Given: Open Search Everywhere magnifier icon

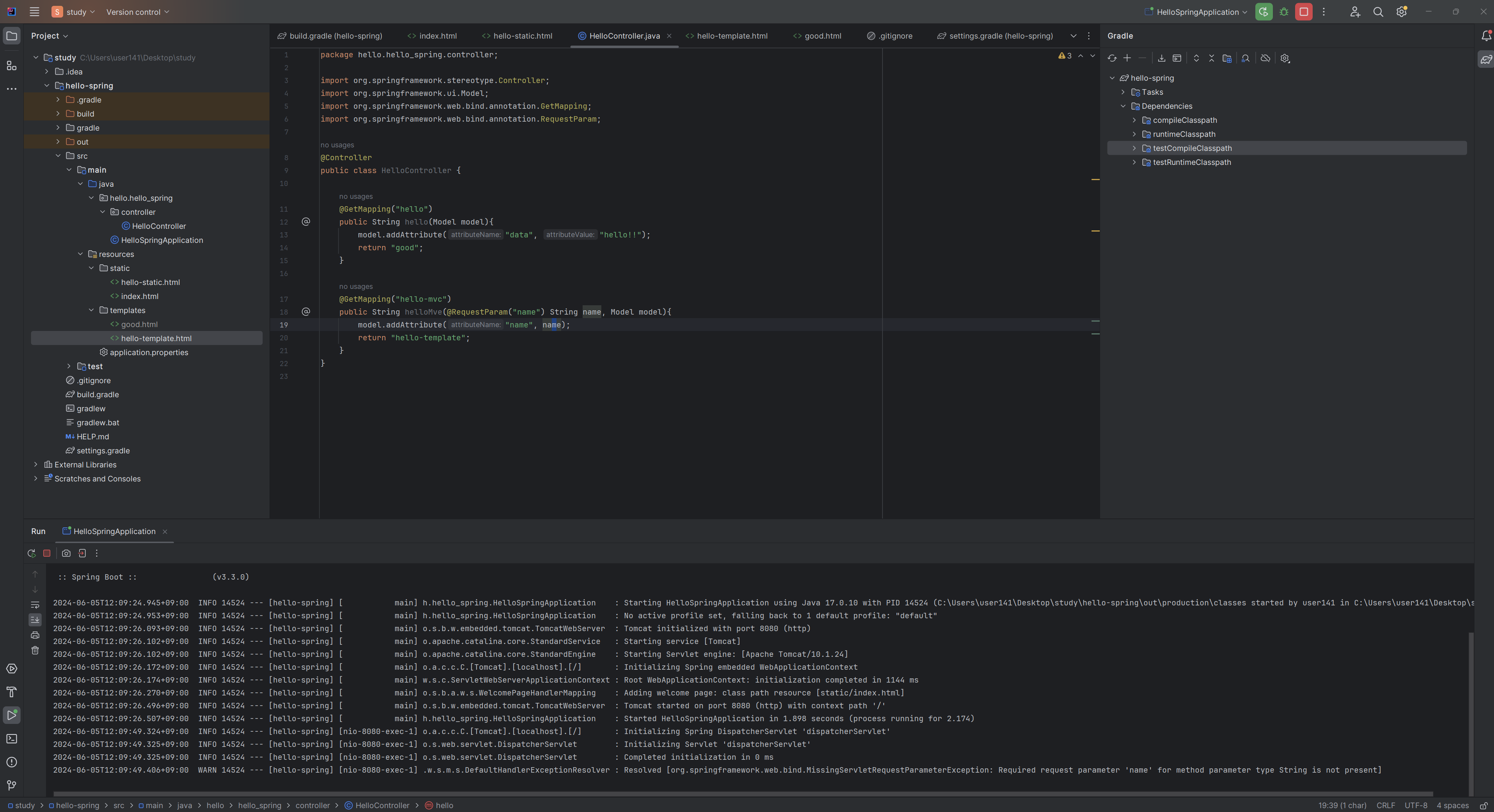Looking at the screenshot, I should click(x=1378, y=12).
